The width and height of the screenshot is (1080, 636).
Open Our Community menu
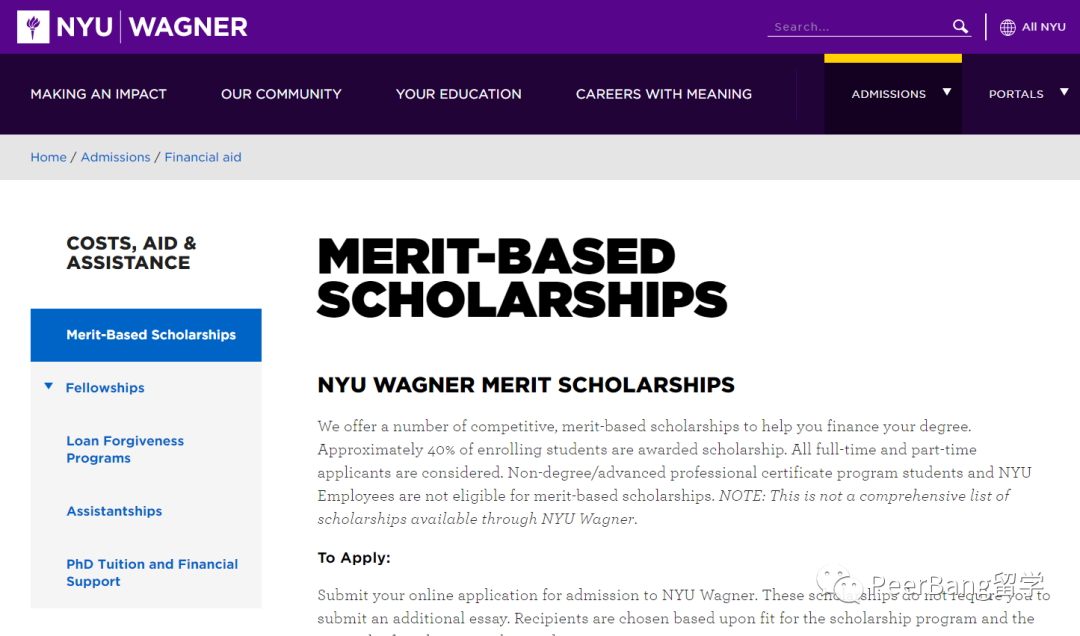[x=281, y=94]
